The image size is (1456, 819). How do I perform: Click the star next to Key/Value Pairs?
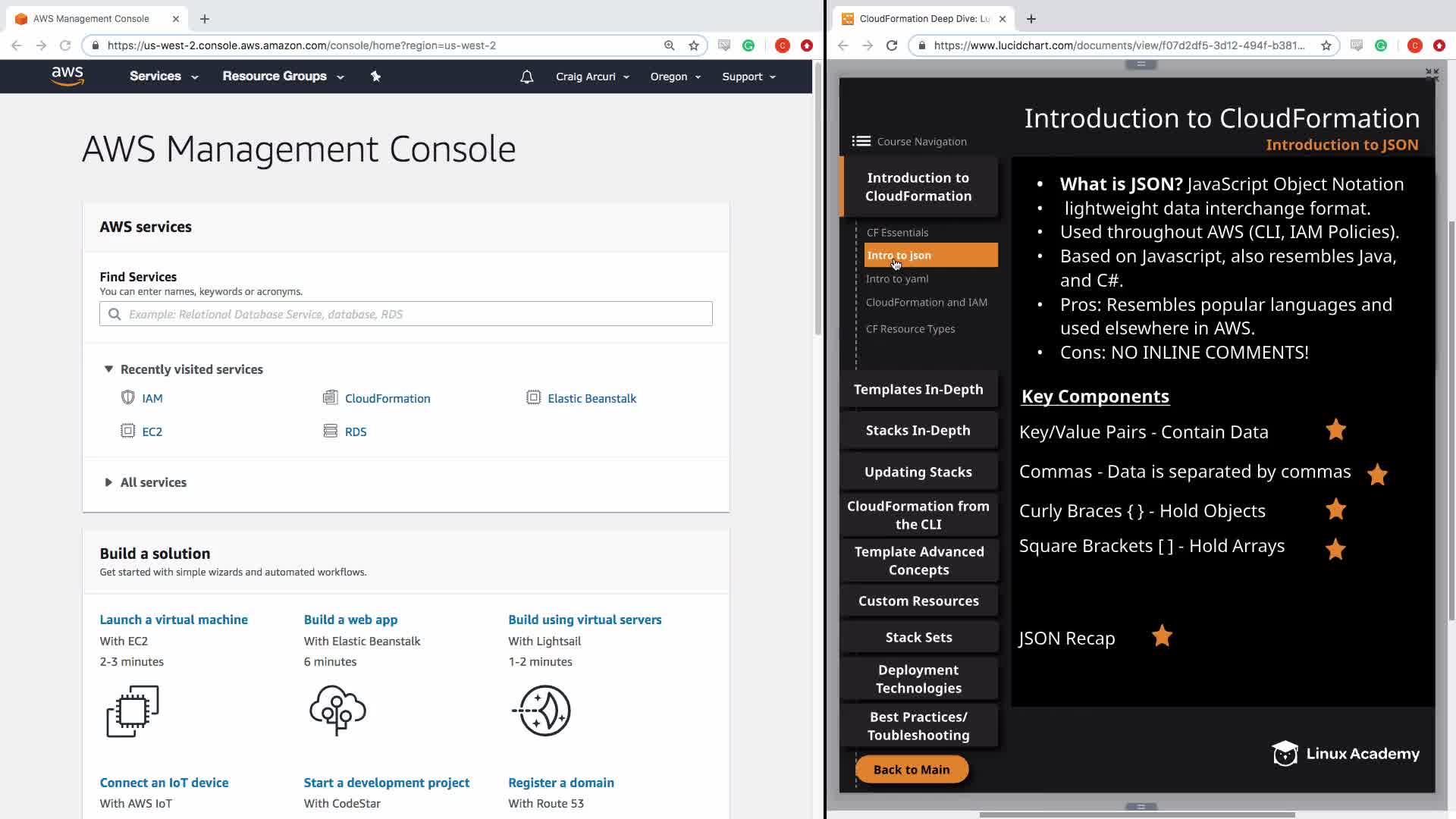[1335, 430]
